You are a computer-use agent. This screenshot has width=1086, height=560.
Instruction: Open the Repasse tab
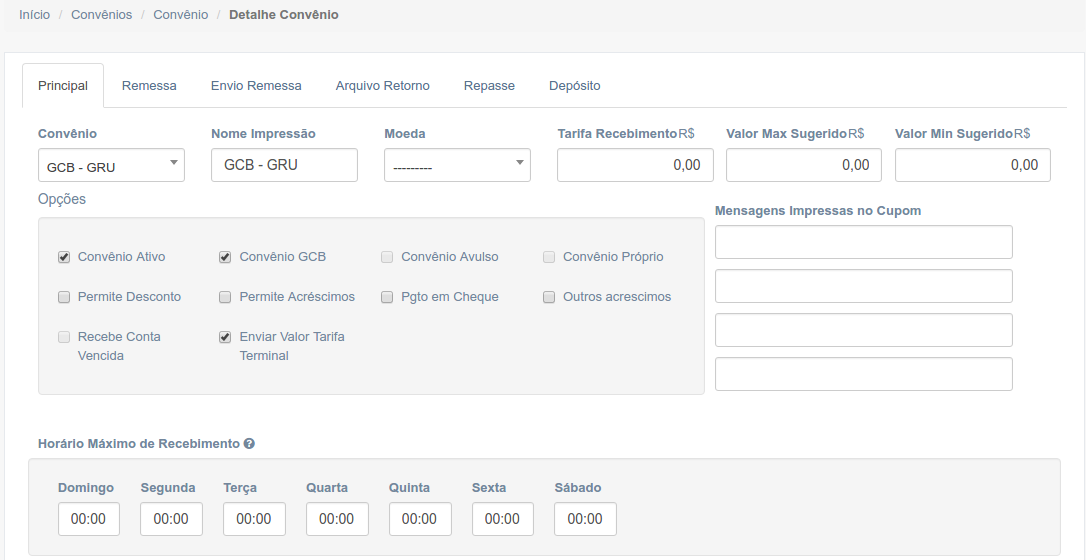489,86
